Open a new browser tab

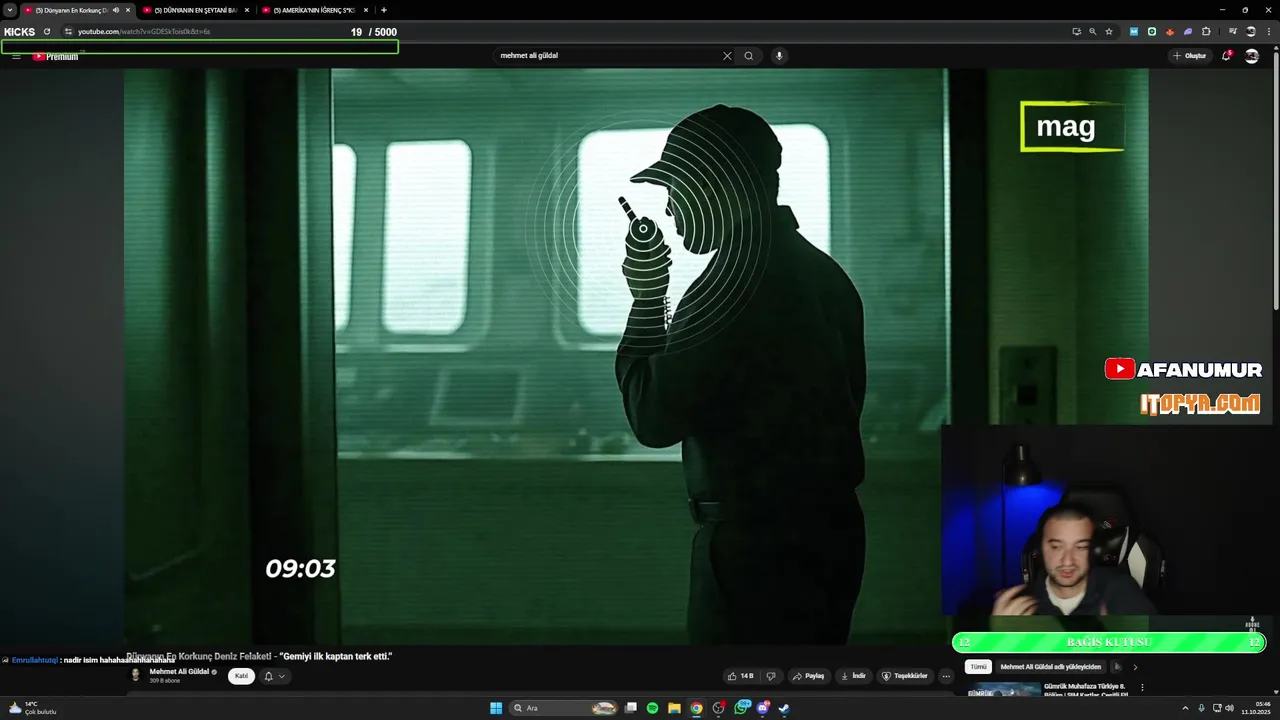(x=384, y=10)
